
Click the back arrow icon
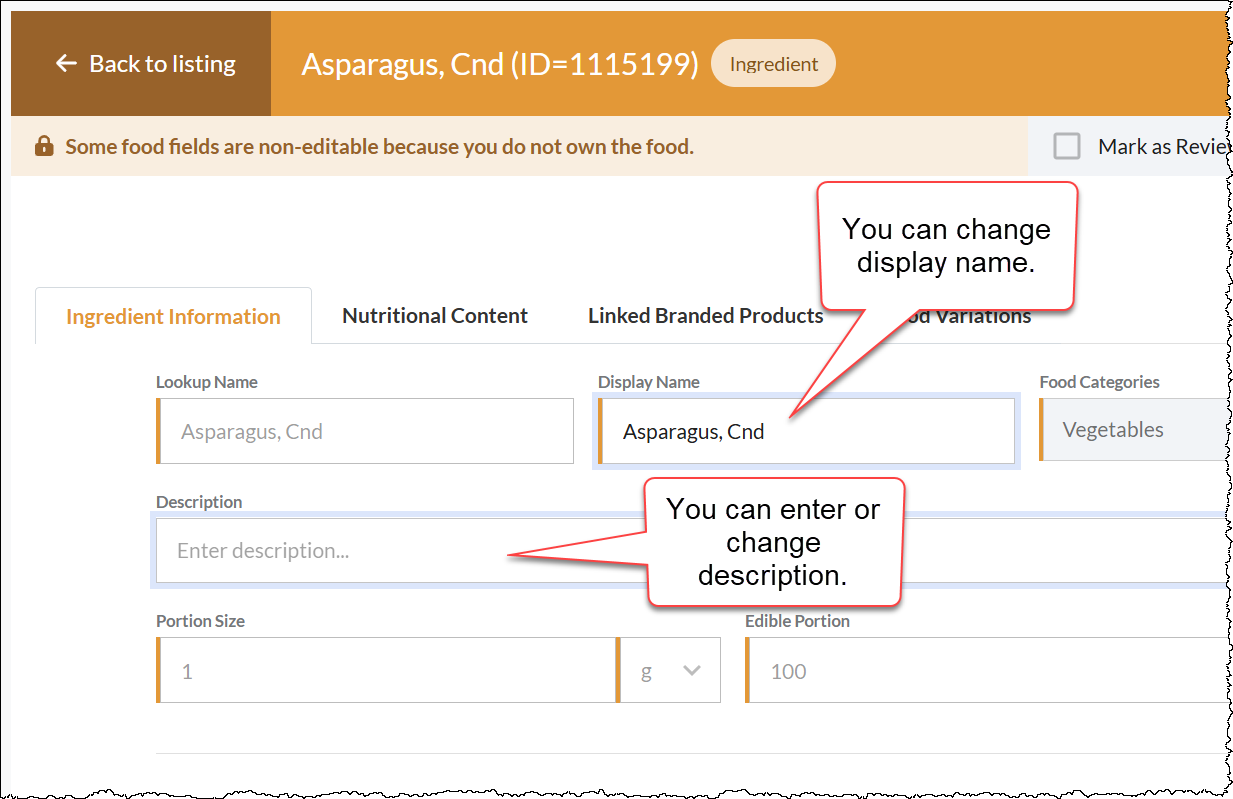66,63
